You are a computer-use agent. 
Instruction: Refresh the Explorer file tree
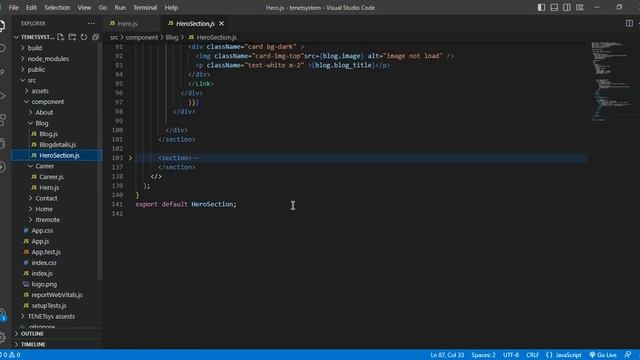[x=84, y=37]
